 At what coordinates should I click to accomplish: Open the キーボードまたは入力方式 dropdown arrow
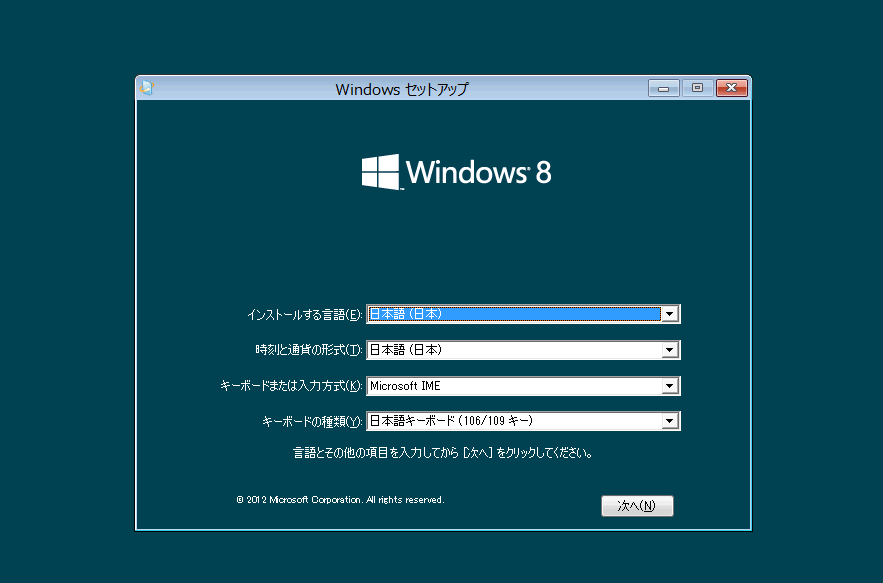(670, 386)
